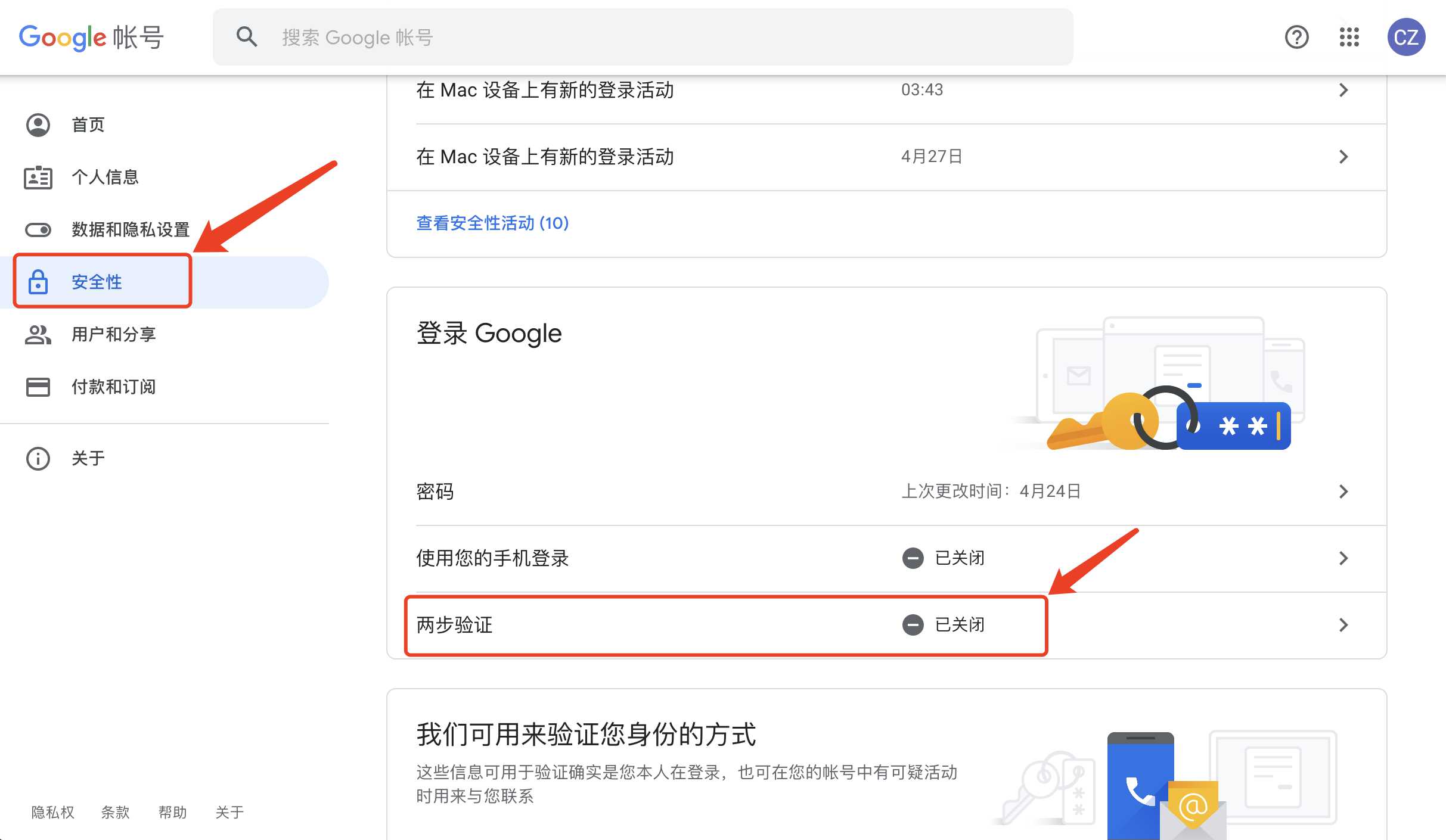Click the 关于 info icon in sidebar
The width and height of the screenshot is (1446, 840).
[38, 458]
